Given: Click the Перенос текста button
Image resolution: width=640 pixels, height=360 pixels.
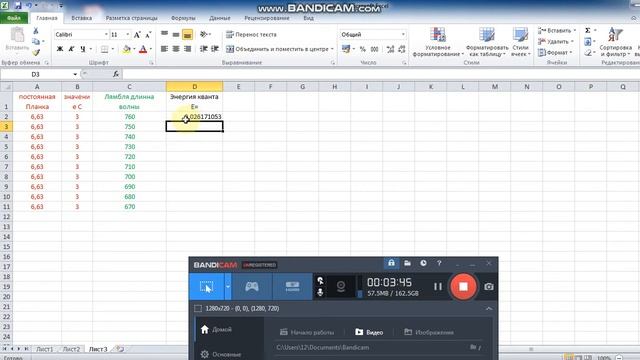Looking at the screenshot, I should point(251,35).
